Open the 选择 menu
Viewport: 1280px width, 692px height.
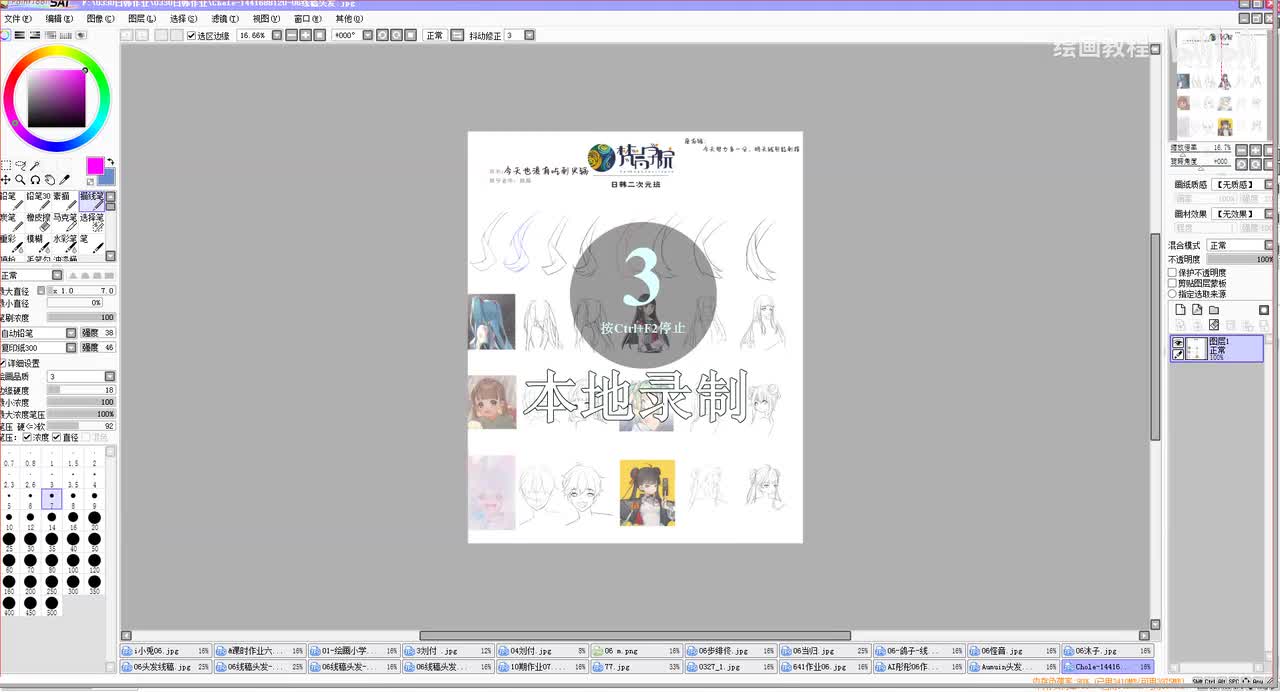pos(184,19)
